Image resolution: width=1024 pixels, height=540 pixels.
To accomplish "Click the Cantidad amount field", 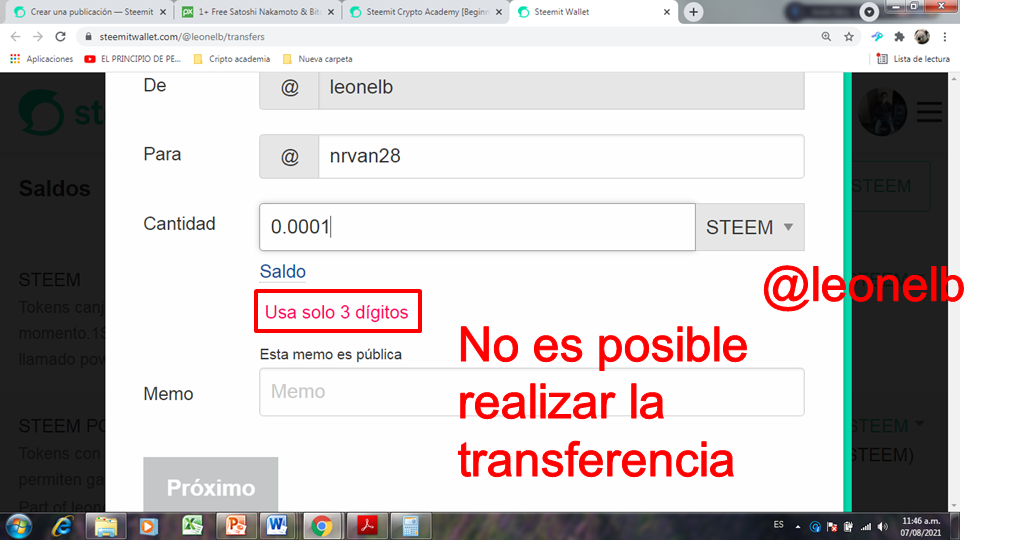I will click(477, 227).
